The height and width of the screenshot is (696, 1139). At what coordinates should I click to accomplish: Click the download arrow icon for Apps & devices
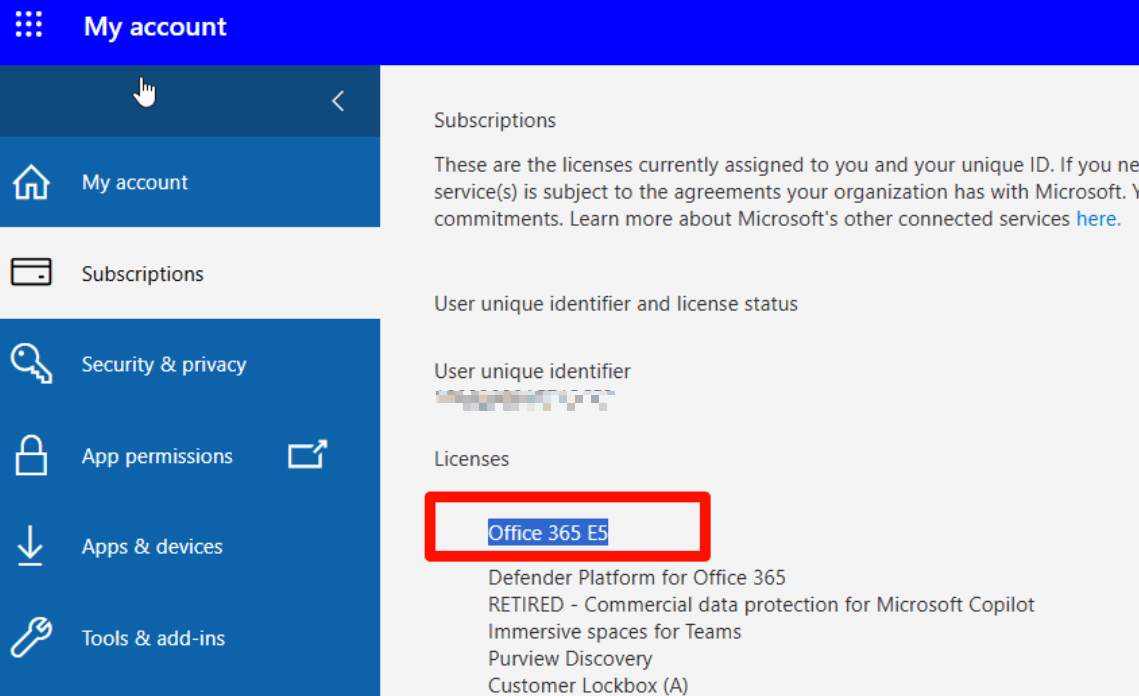click(x=30, y=546)
